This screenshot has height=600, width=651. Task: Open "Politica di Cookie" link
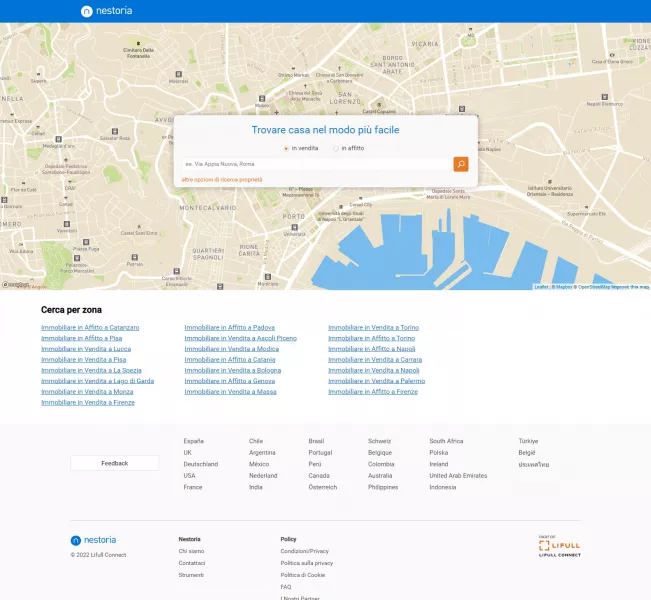pos(303,576)
